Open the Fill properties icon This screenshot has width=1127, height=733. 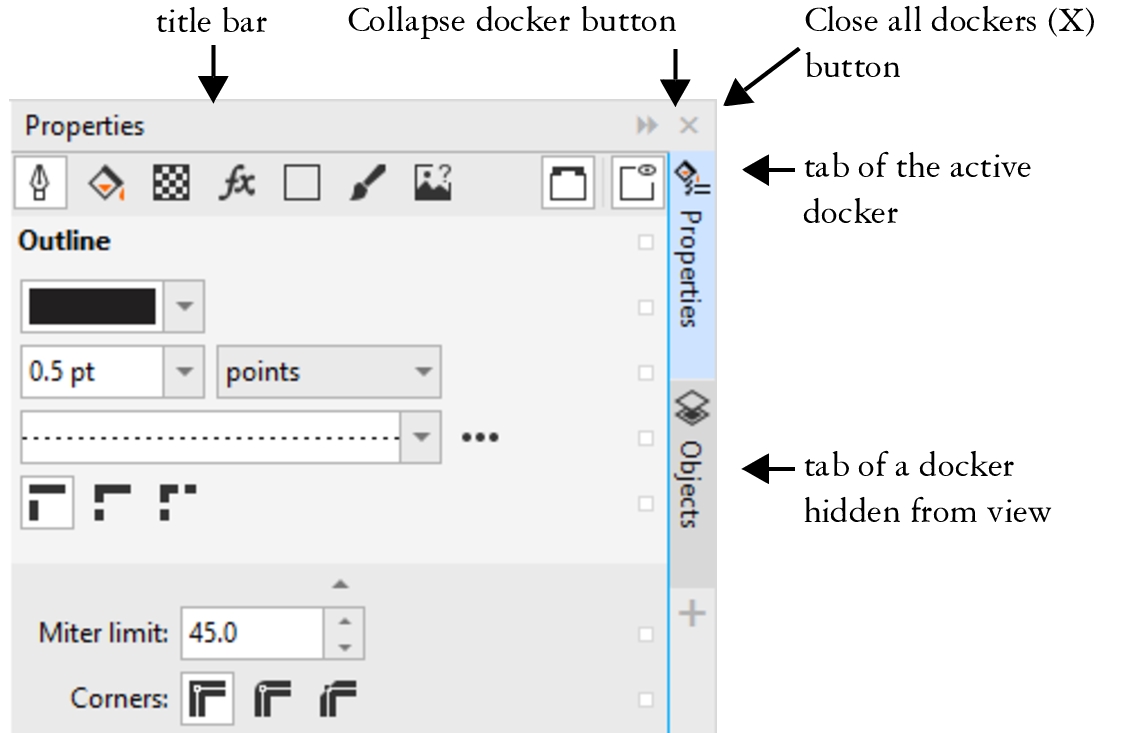106,183
